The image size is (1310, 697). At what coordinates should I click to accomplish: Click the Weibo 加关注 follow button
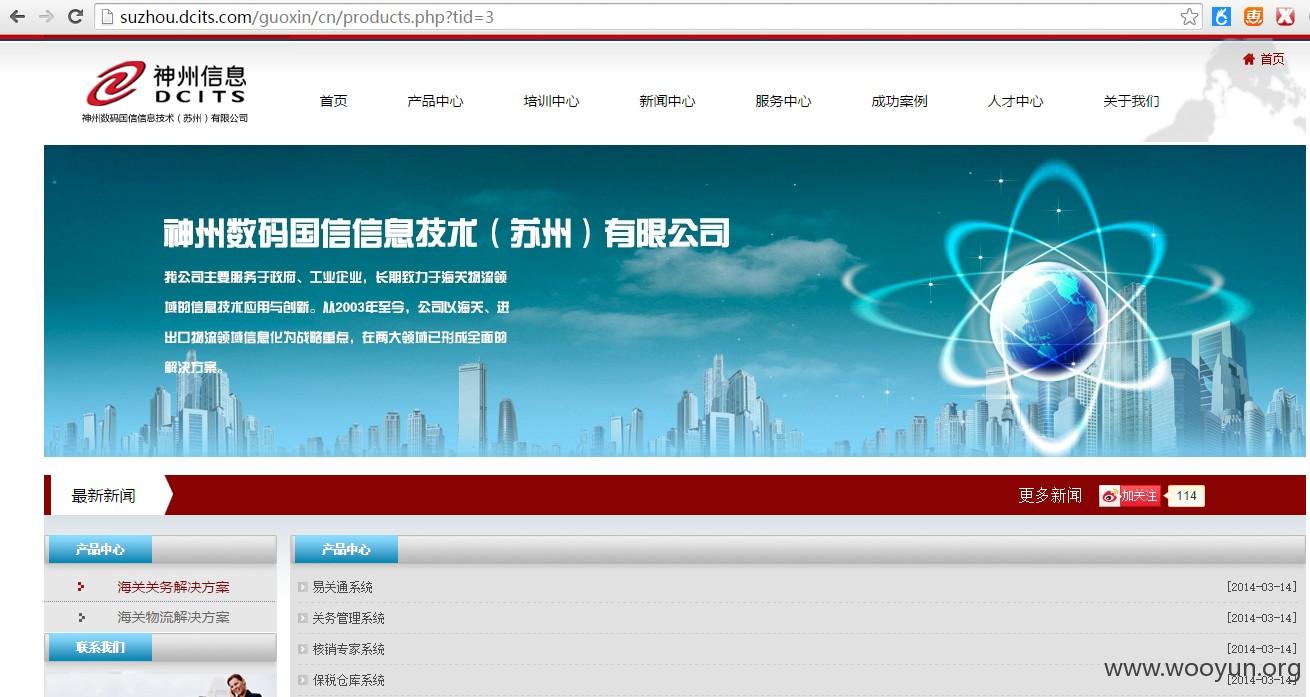1130,496
